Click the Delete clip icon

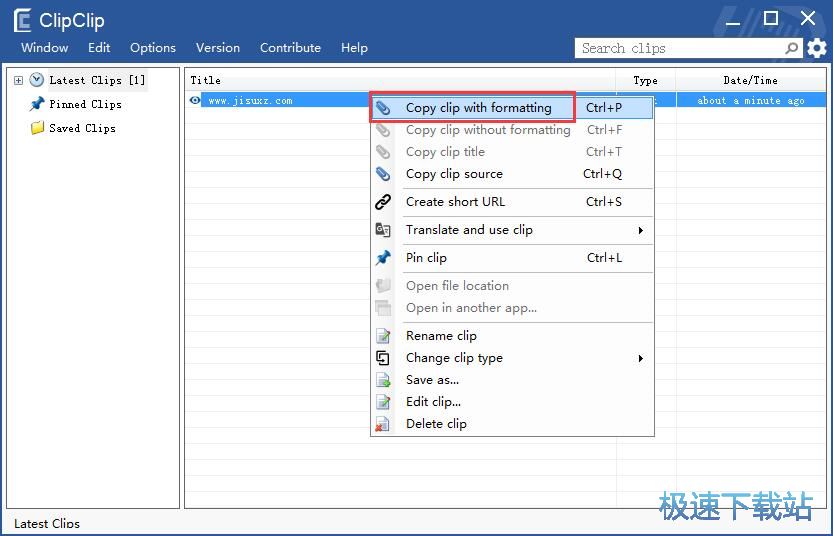pyautogui.click(x=382, y=424)
